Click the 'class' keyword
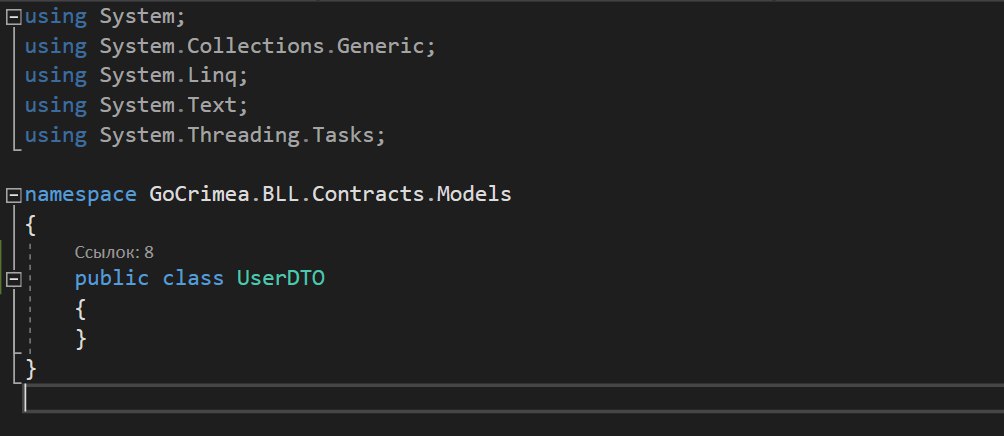The width and height of the screenshot is (1004, 436). [193, 279]
